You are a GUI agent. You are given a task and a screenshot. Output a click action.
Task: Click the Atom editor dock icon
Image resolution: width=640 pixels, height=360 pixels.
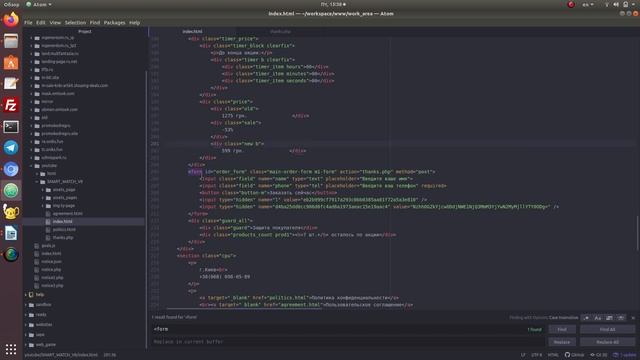pyautogui.click(x=11, y=191)
